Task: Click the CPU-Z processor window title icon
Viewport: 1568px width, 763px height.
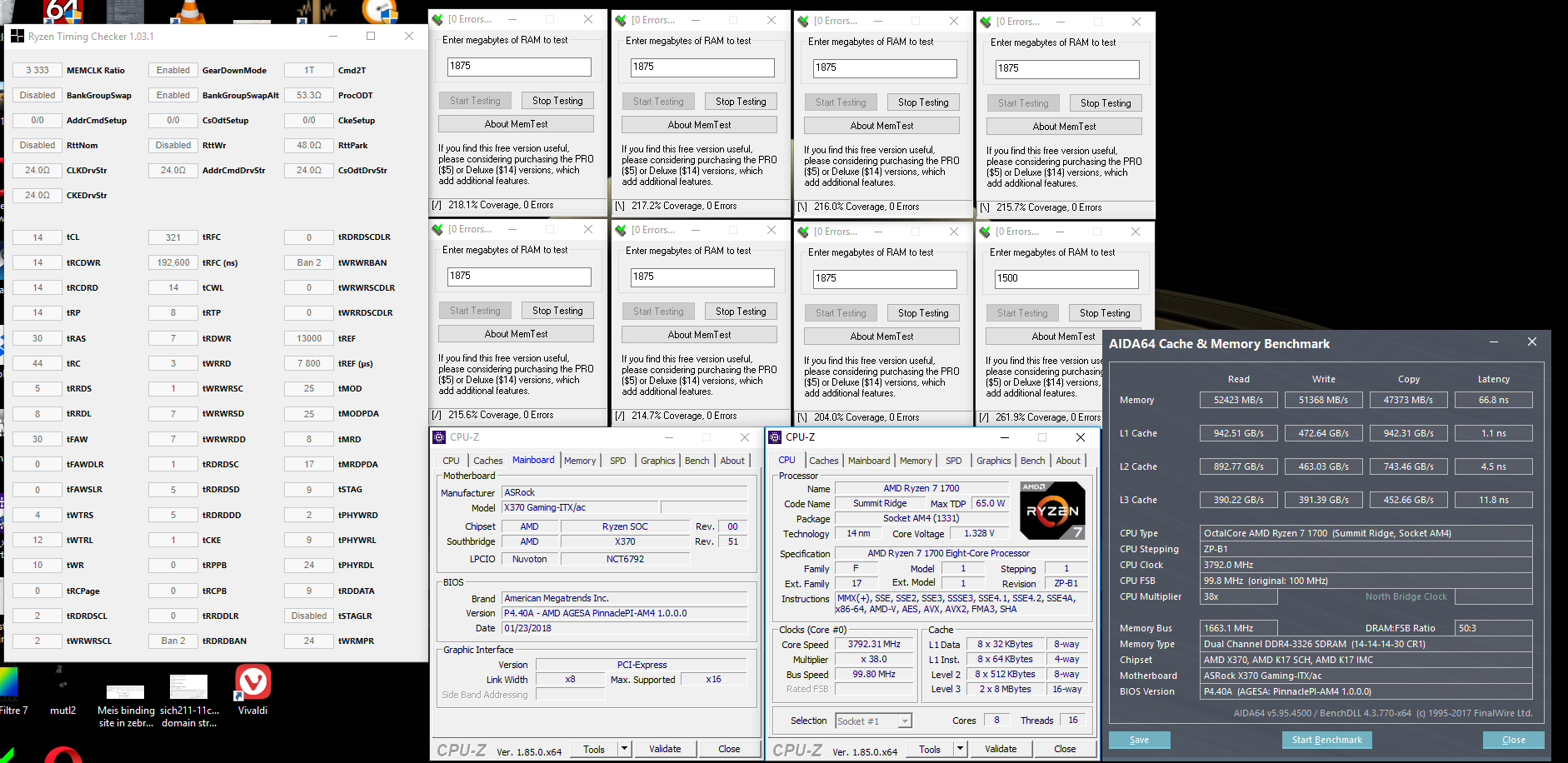Action: [775, 437]
